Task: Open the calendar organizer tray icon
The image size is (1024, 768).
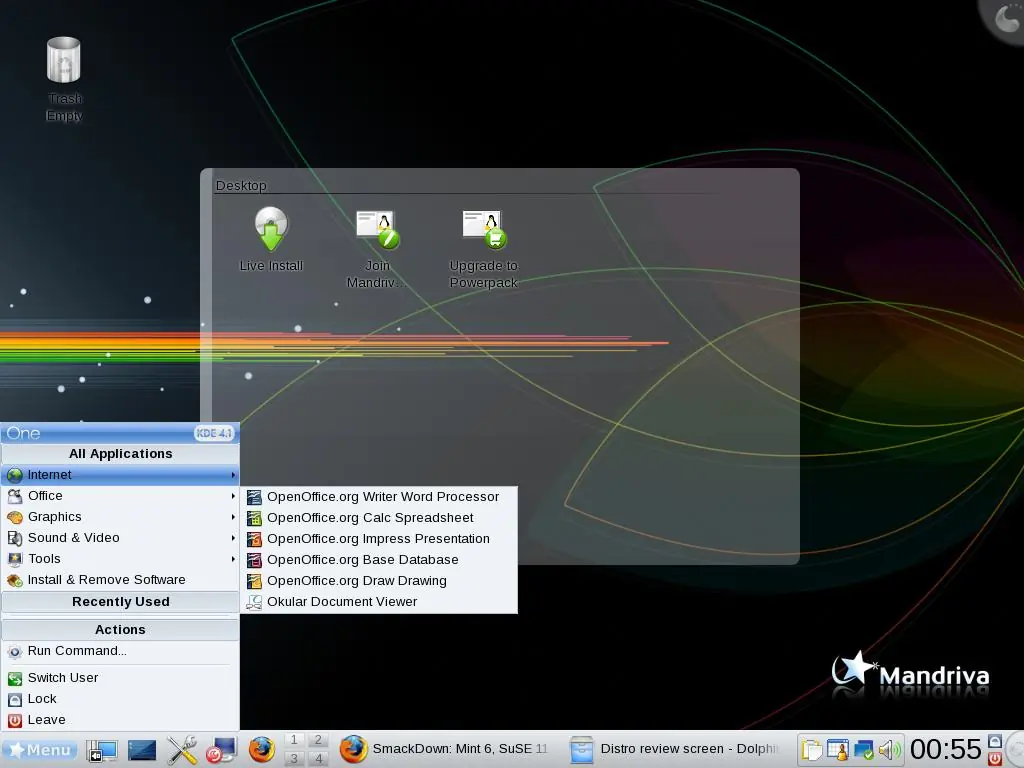Action: coord(838,750)
